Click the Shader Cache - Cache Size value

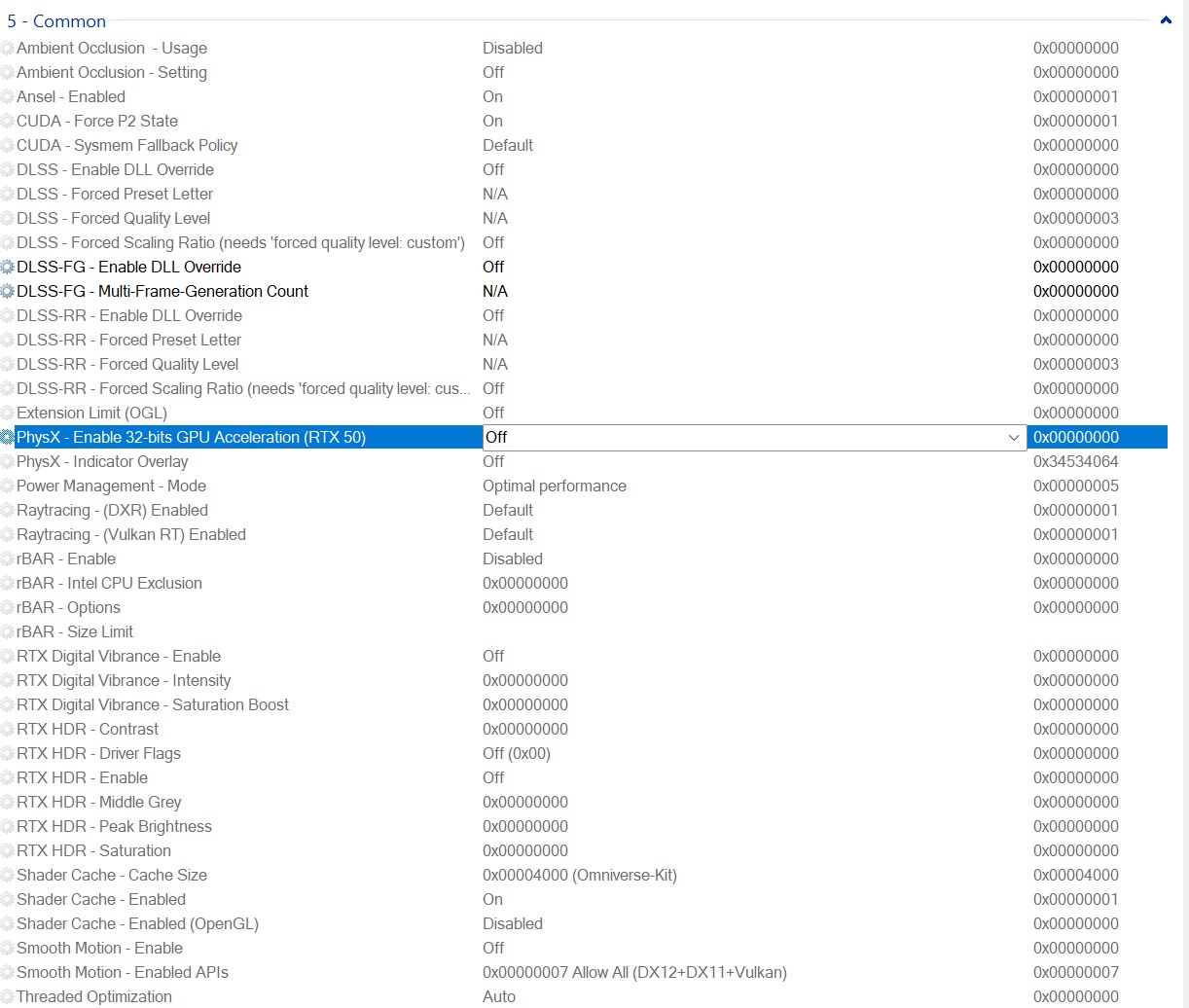(579, 875)
